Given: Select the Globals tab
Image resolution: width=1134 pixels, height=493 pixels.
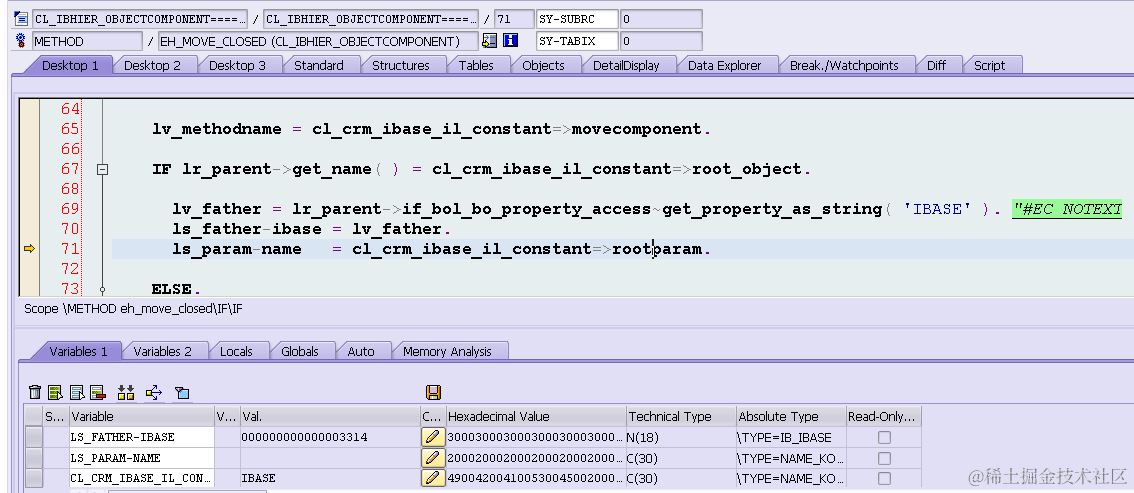Looking at the screenshot, I should tap(299, 351).
